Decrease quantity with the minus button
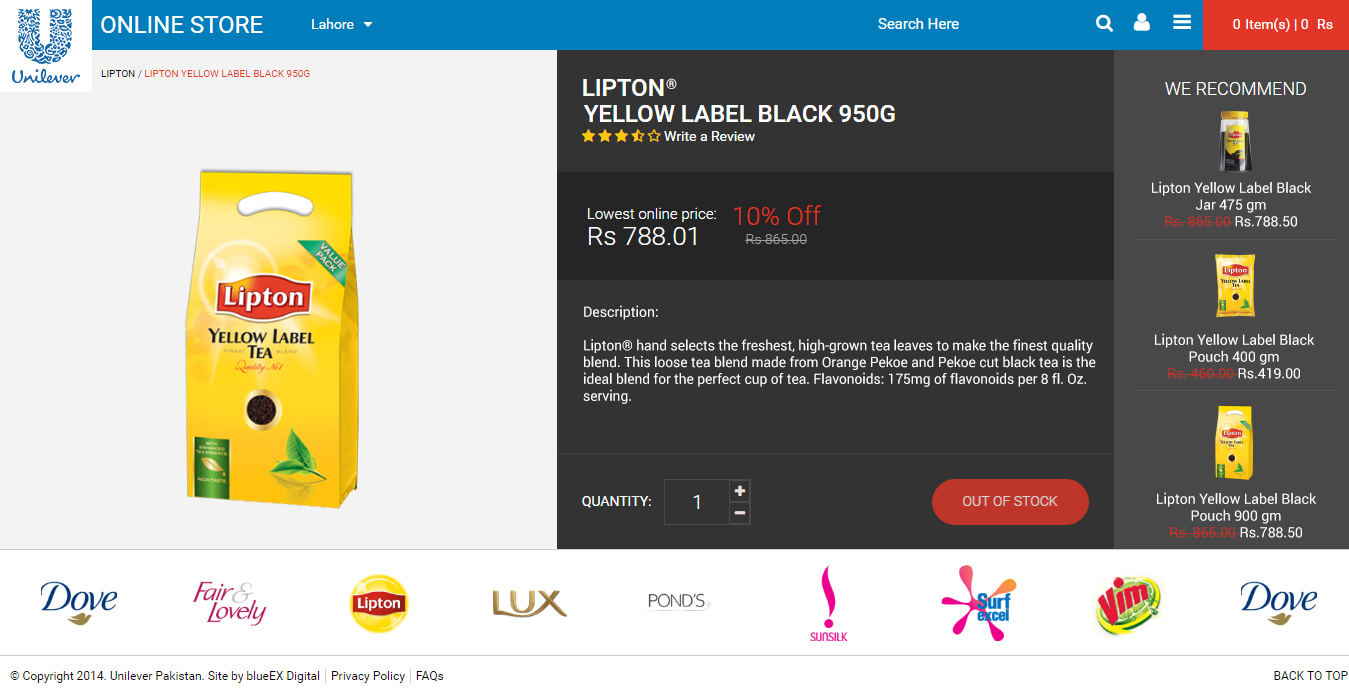 coord(740,513)
